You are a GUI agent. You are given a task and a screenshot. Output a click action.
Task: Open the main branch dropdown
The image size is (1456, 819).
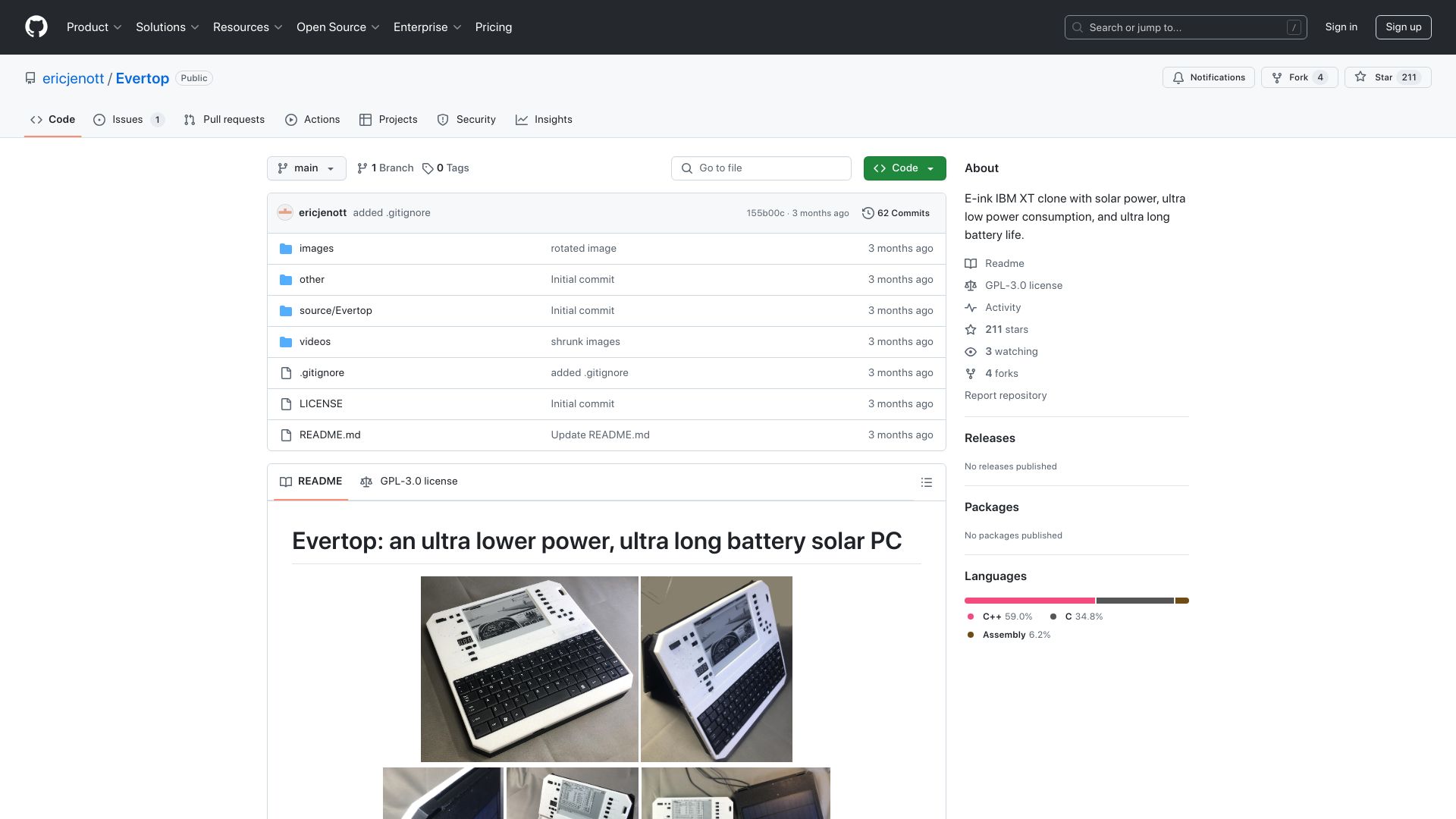[306, 168]
